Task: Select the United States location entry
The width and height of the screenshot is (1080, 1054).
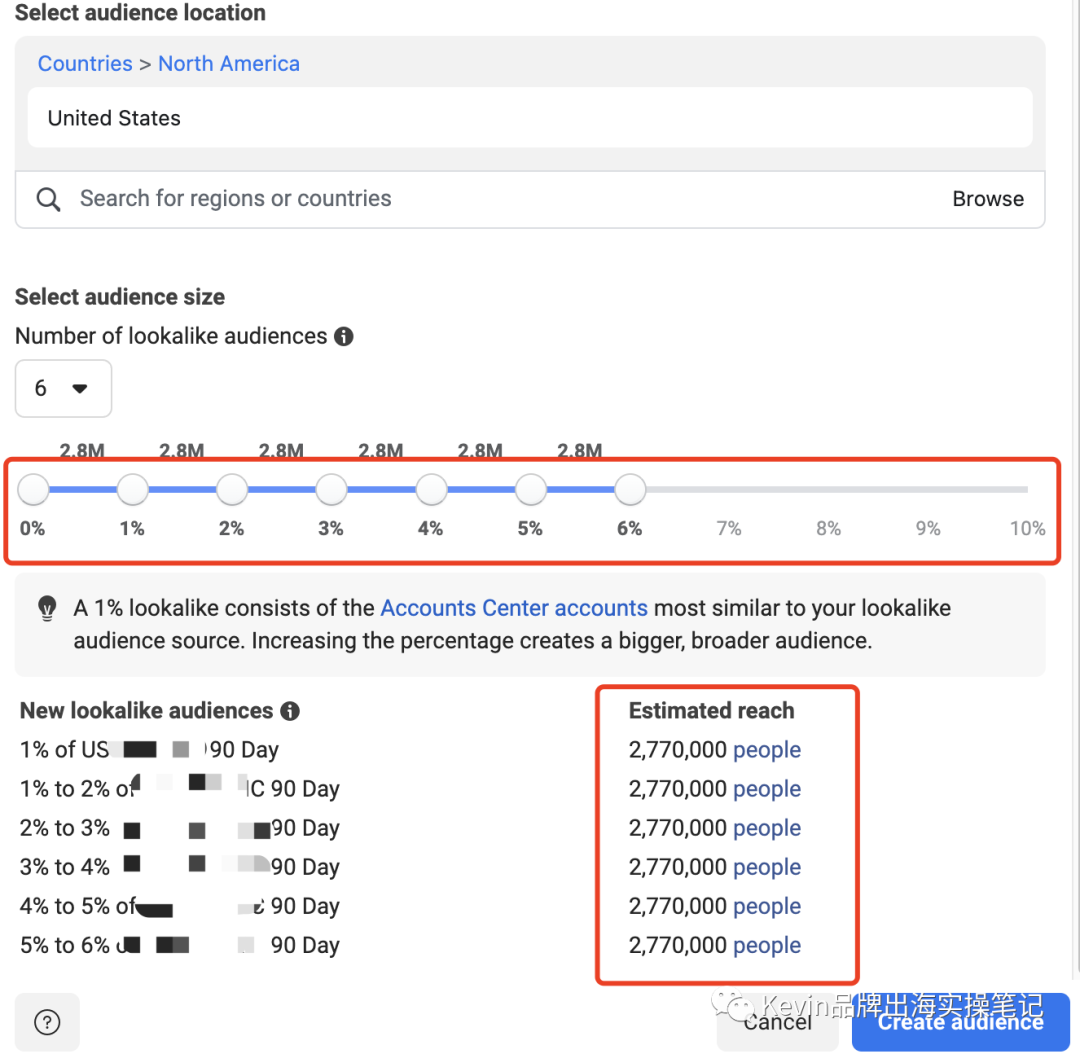Action: pyautogui.click(x=530, y=118)
